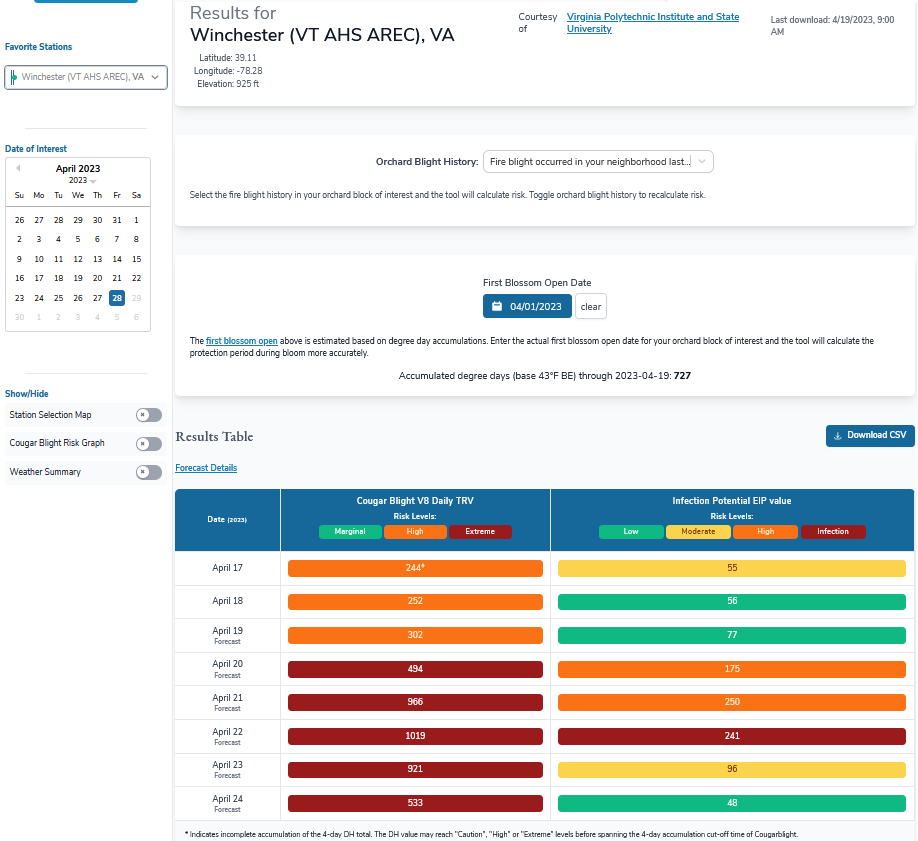The height and width of the screenshot is (841, 918).
Task: Click the April 21 Forecast date cell
Action: click(227, 702)
